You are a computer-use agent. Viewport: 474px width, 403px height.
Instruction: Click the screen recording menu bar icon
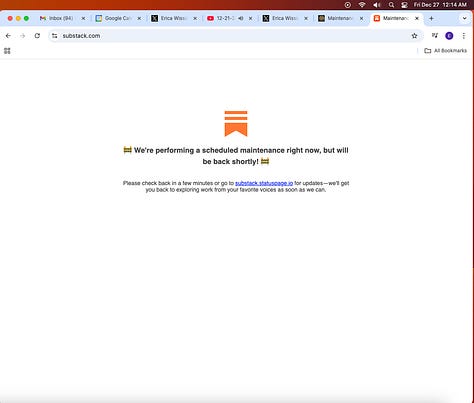[348, 5]
